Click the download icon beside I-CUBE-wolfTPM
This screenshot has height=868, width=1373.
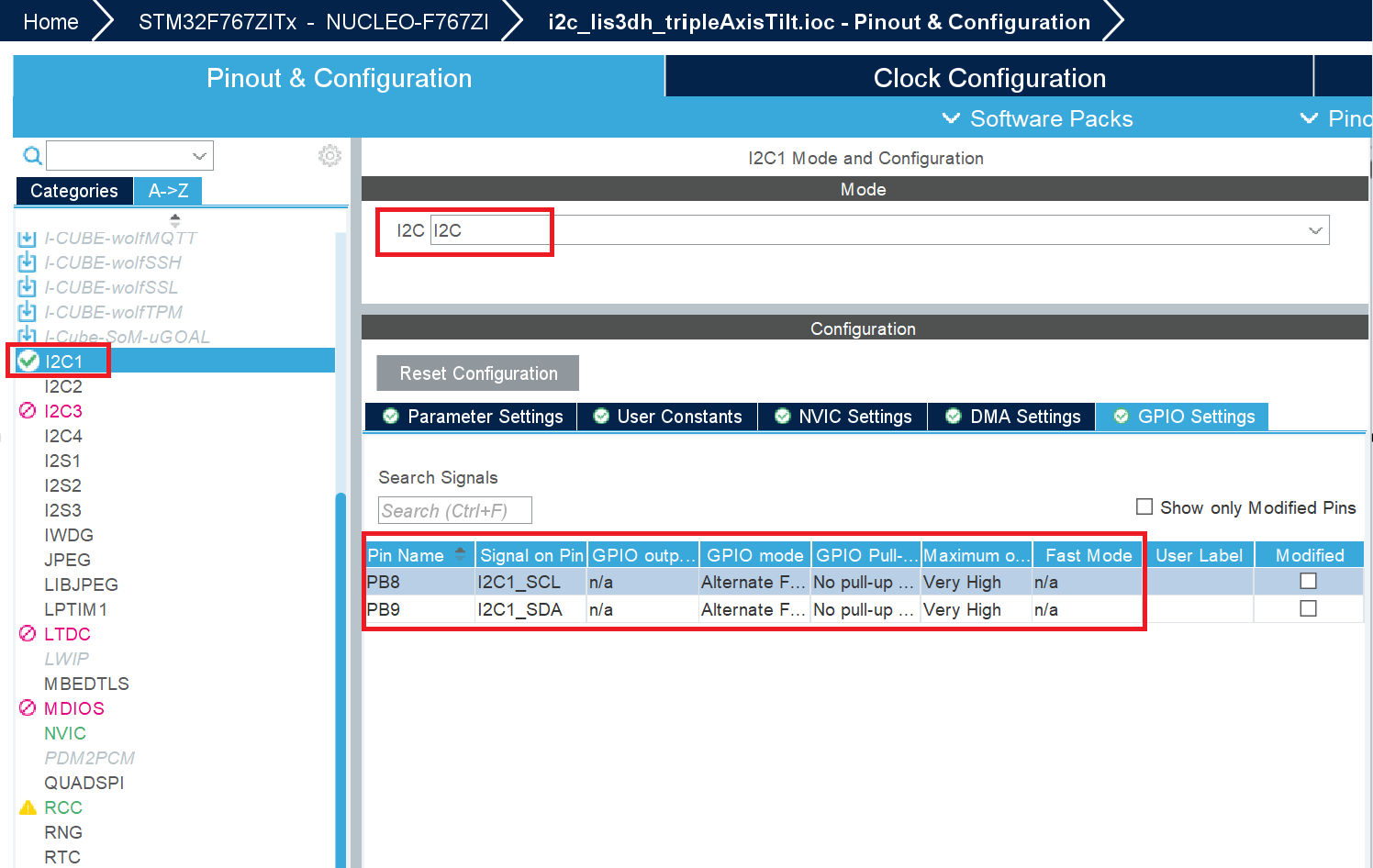28,312
